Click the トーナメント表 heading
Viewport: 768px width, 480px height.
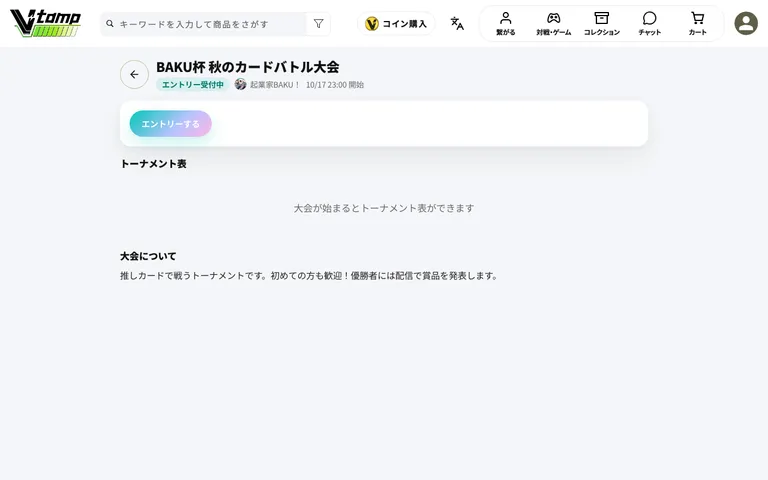click(153, 164)
